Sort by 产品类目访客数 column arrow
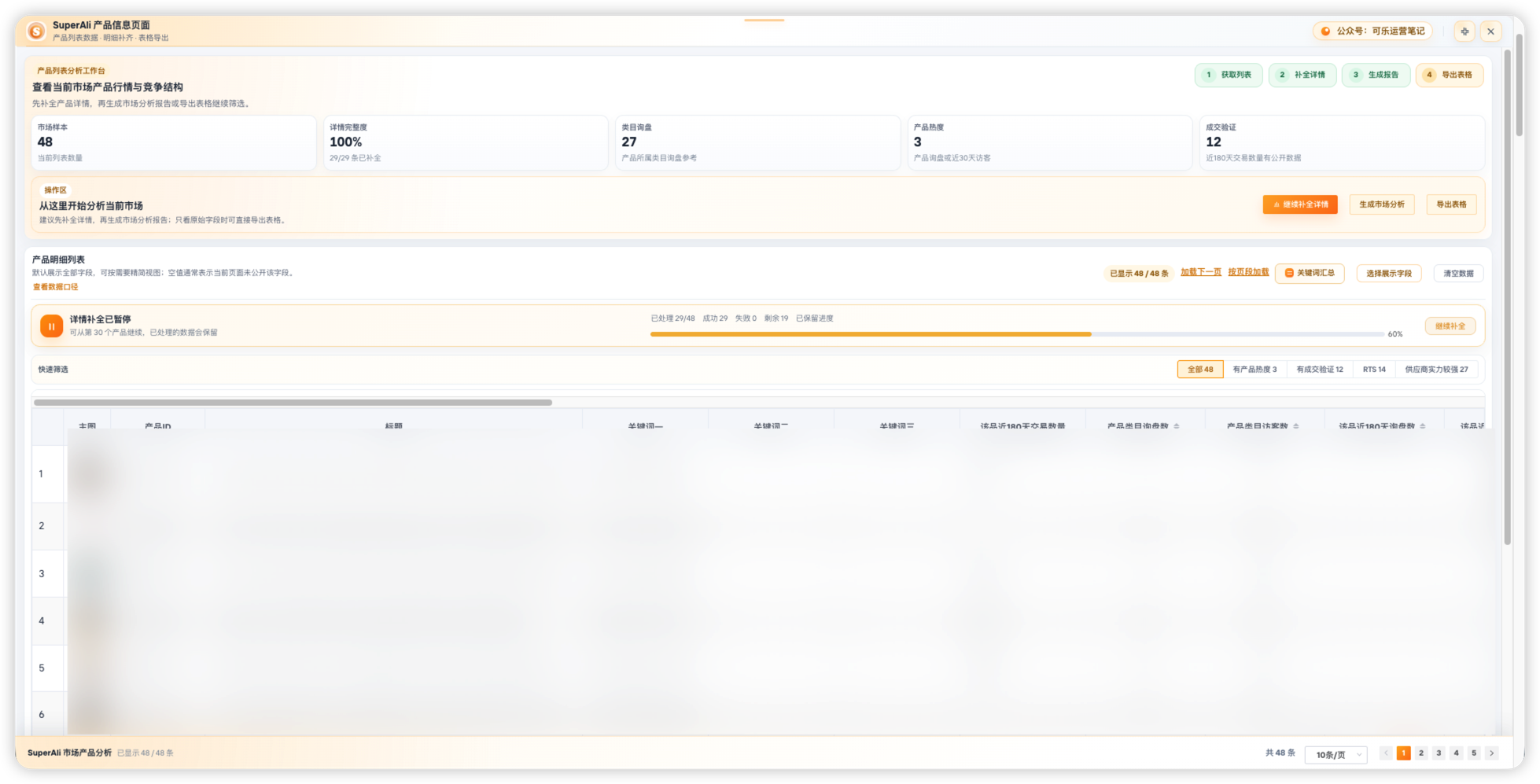This screenshot has height=784, width=1540. [1296, 426]
